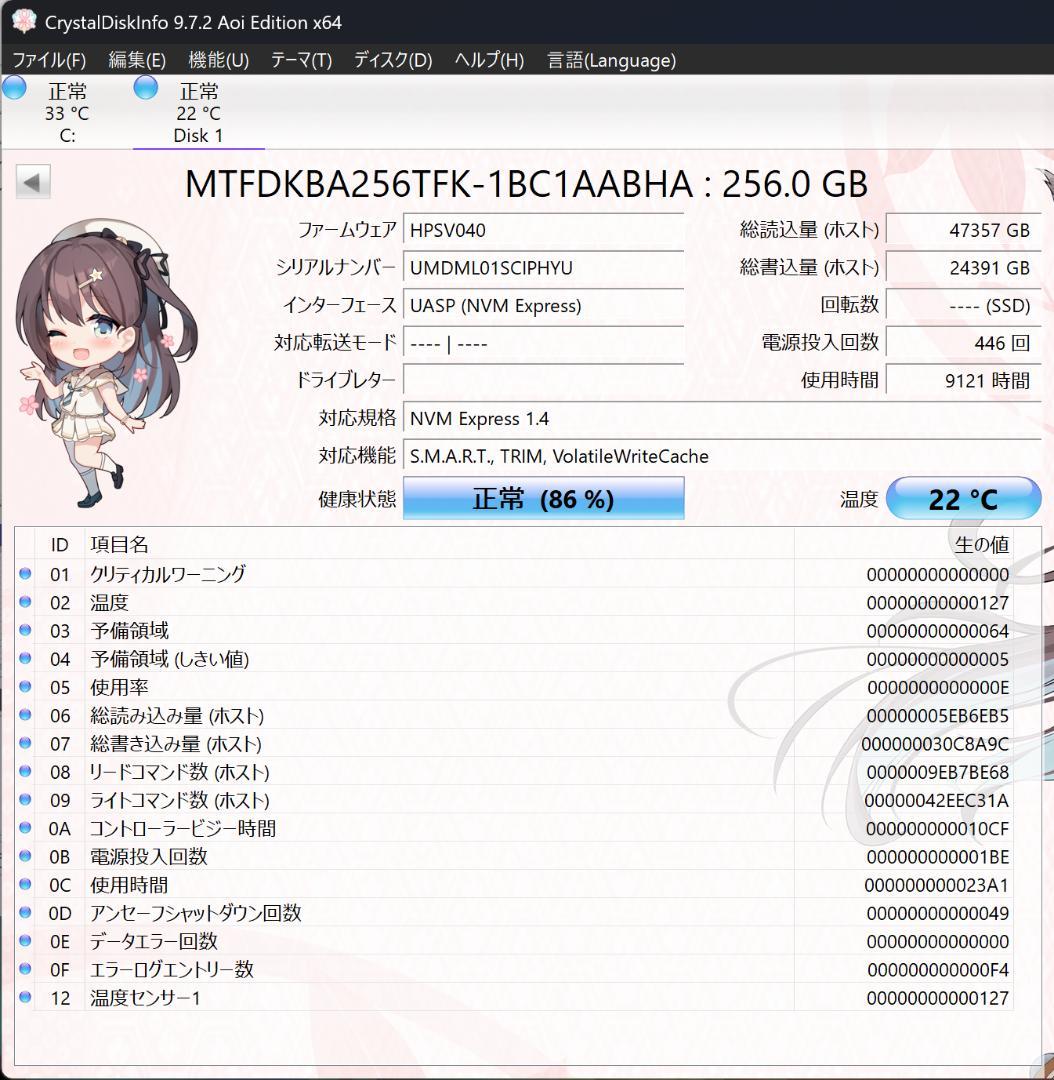Select the 使用率 attribute name

119,687
